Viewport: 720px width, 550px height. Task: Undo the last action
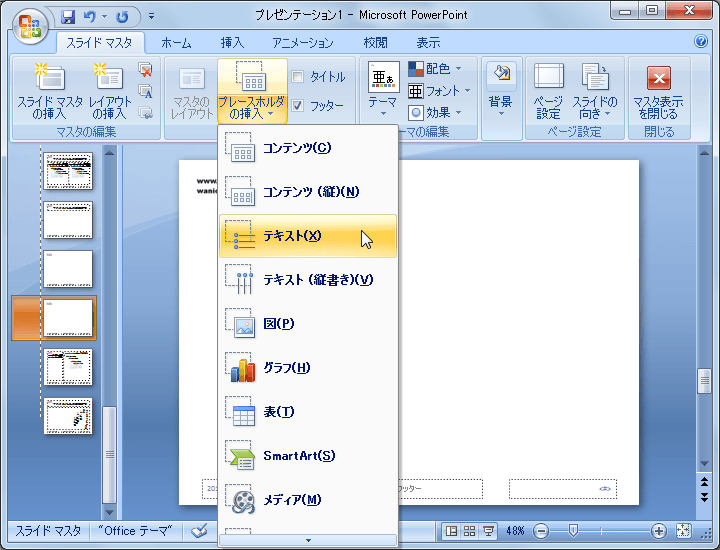pos(90,17)
